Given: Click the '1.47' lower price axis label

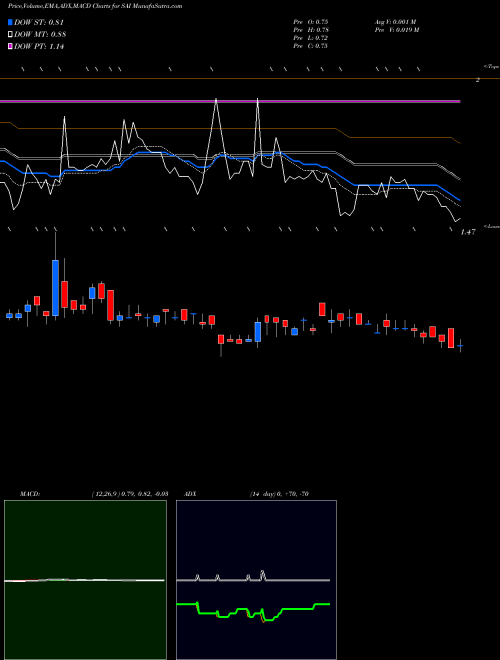Looking at the screenshot, I should click(x=468, y=232).
